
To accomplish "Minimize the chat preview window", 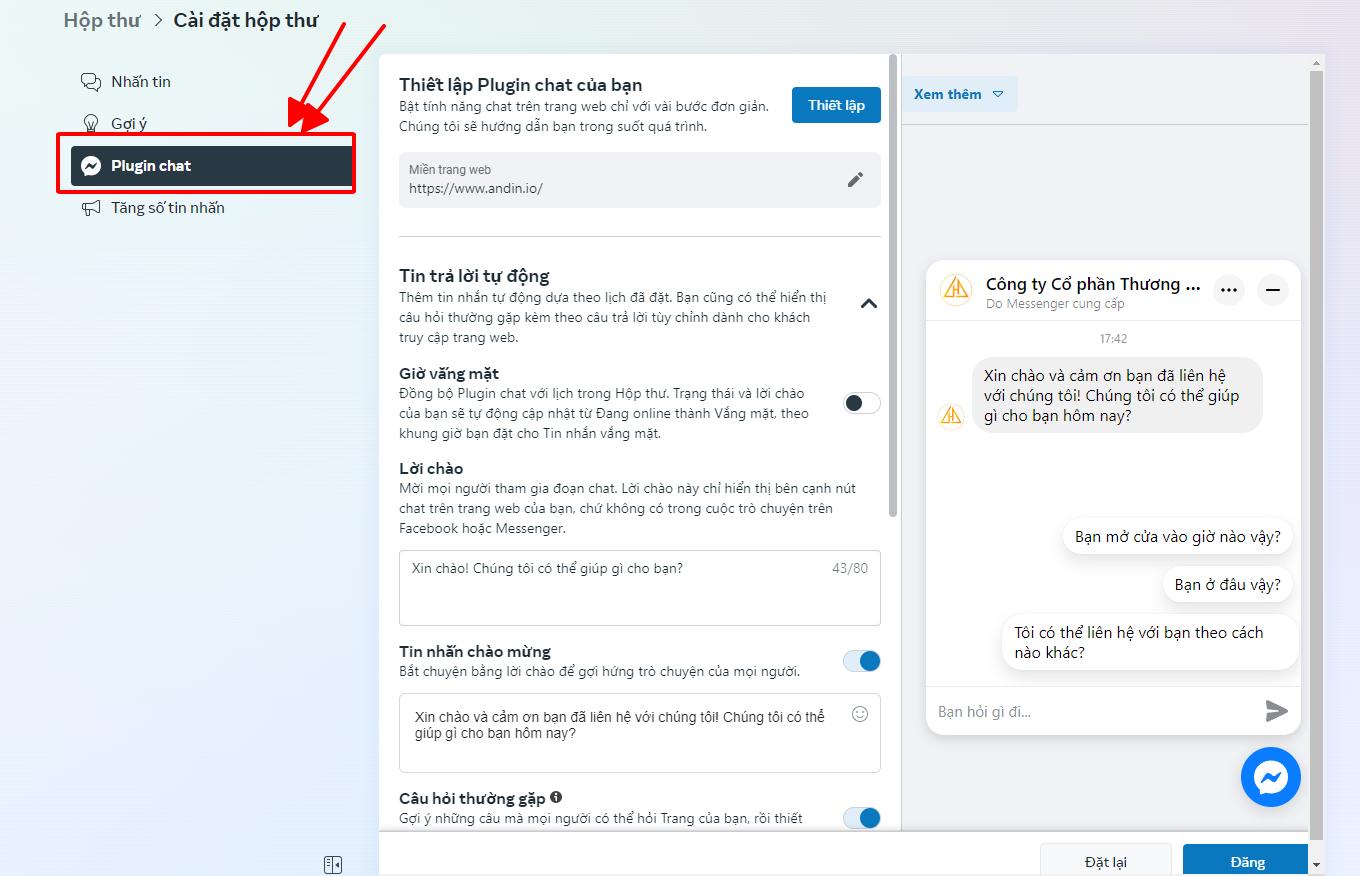I will point(1272,290).
